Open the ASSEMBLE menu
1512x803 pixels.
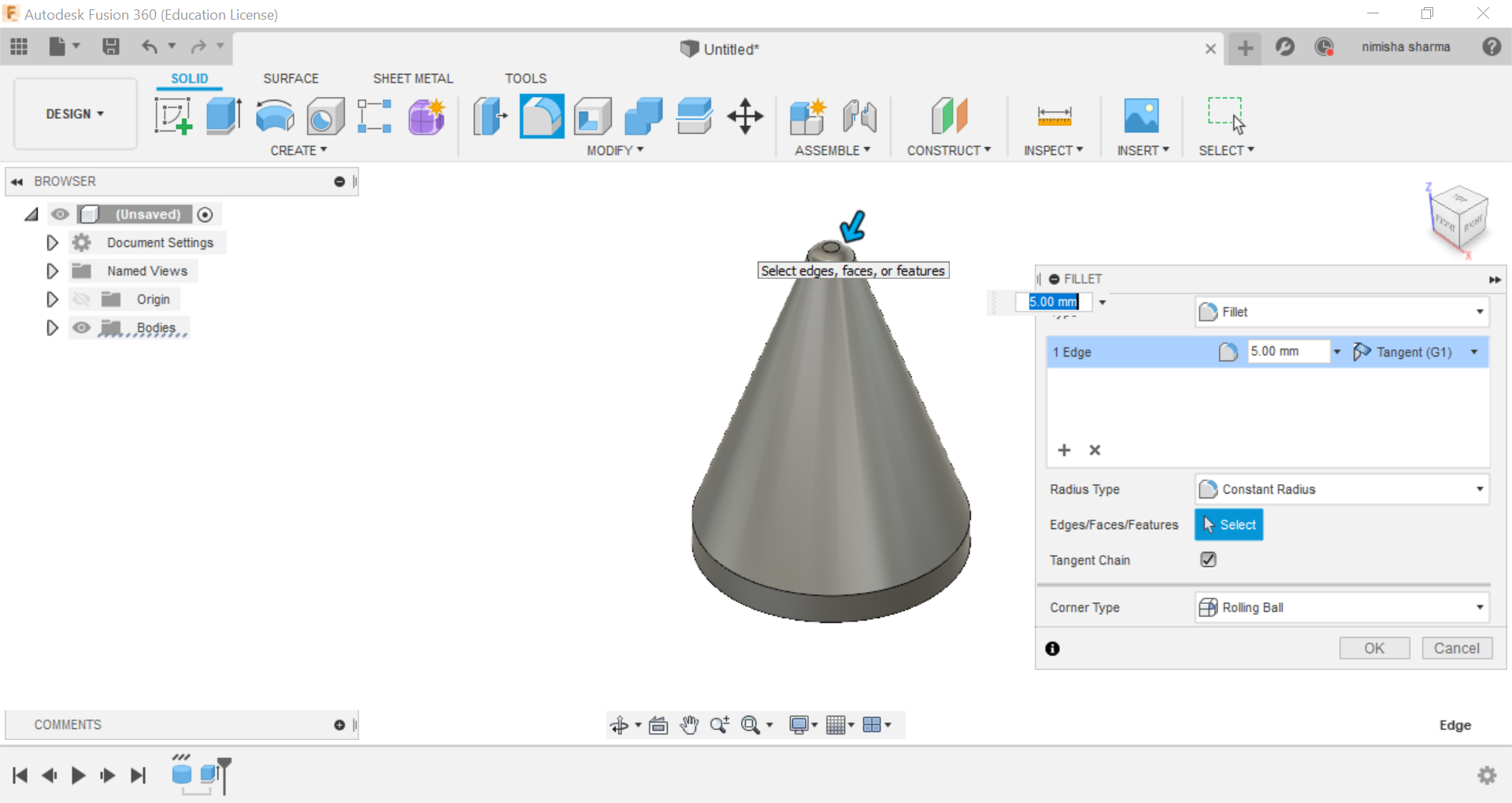(832, 150)
